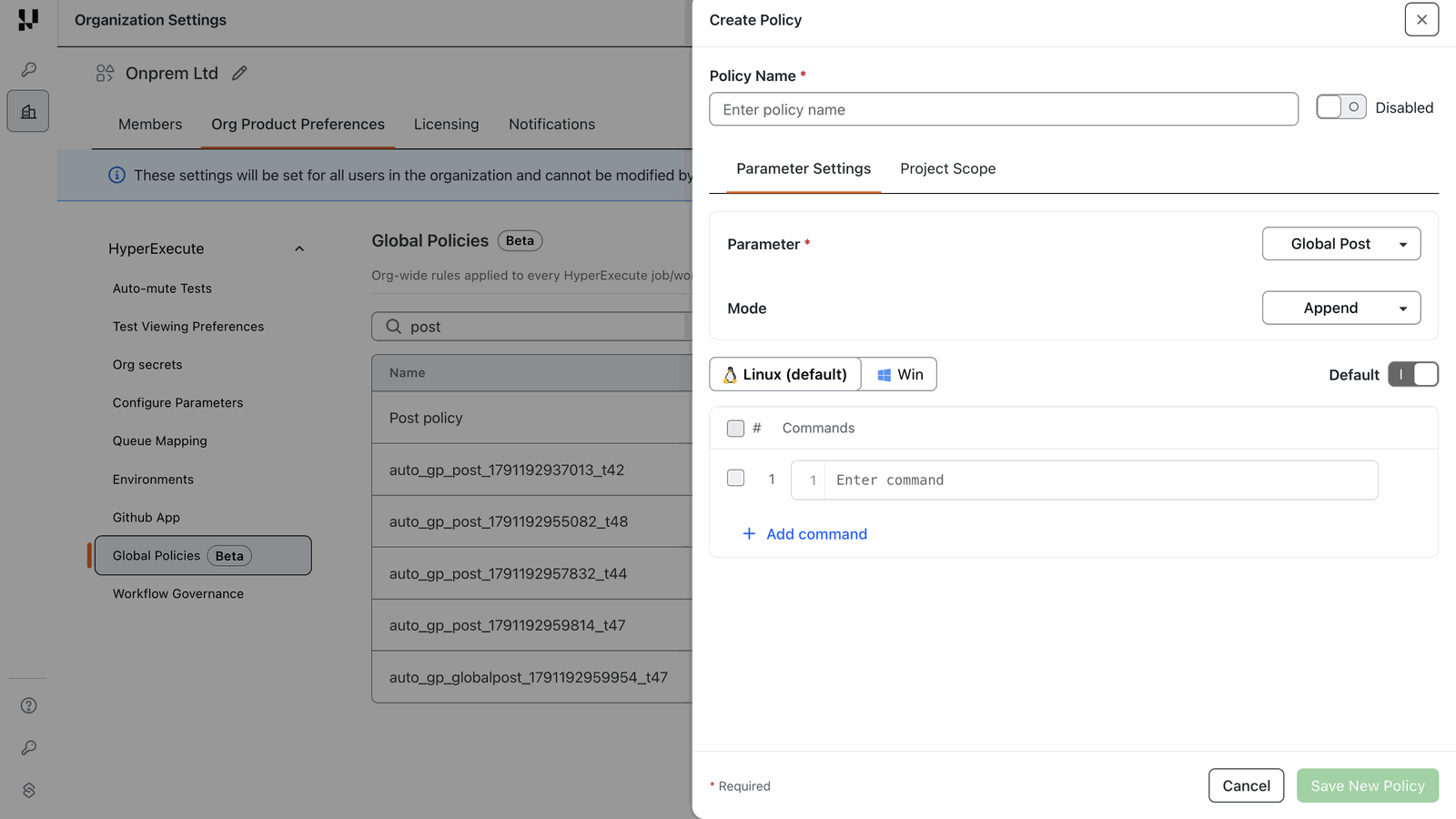The height and width of the screenshot is (819, 1456).
Task: Click the key icon in bottom sidebar
Action: click(29, 748)
